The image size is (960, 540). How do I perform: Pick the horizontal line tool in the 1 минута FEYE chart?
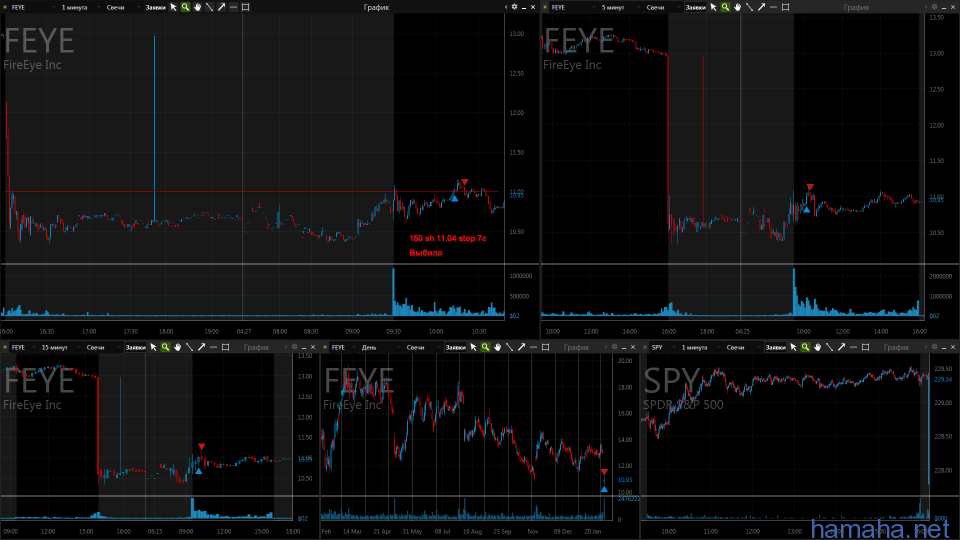[x=233, y=7]
